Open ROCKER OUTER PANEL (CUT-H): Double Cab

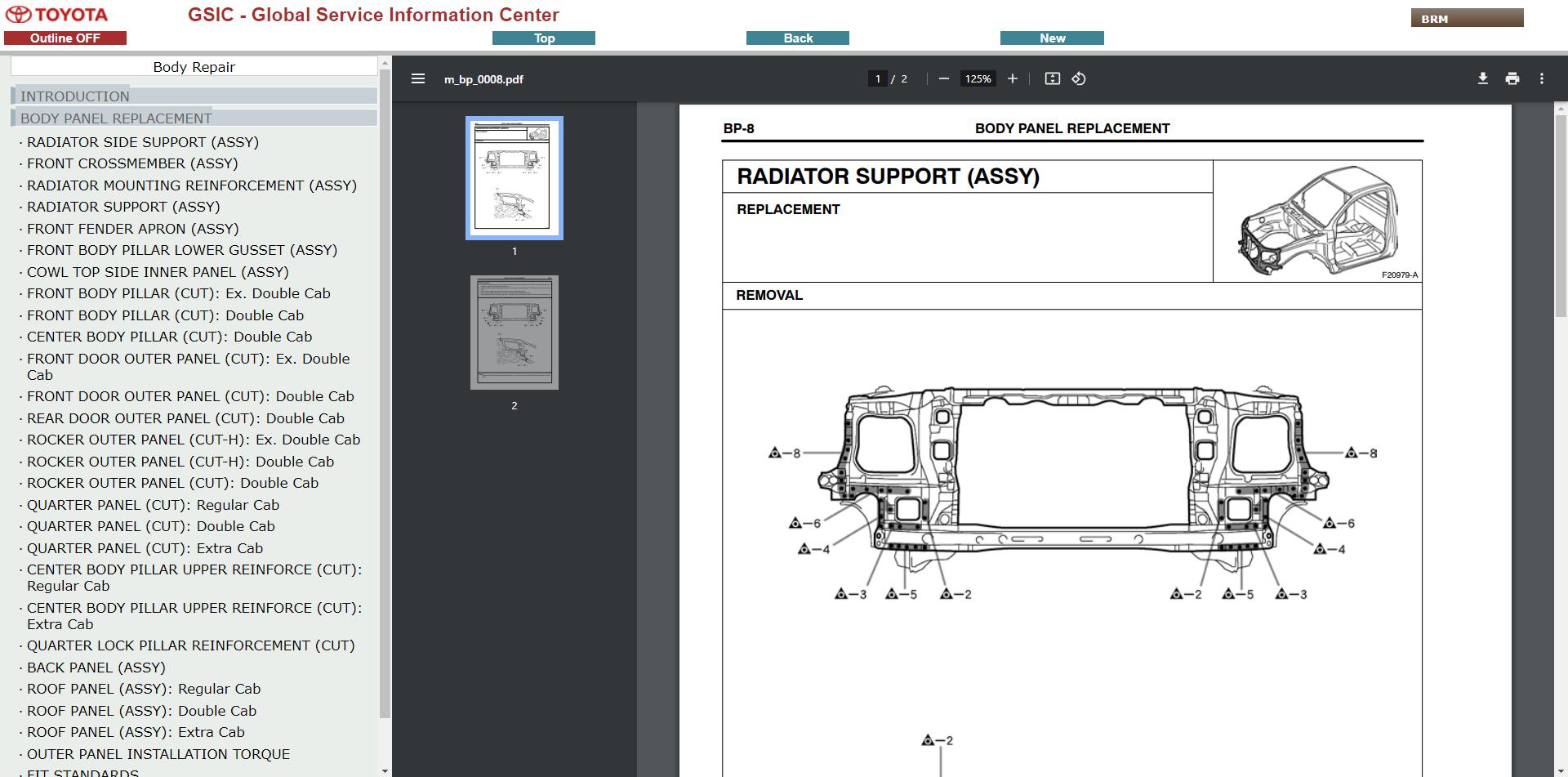tap(180, 462)
